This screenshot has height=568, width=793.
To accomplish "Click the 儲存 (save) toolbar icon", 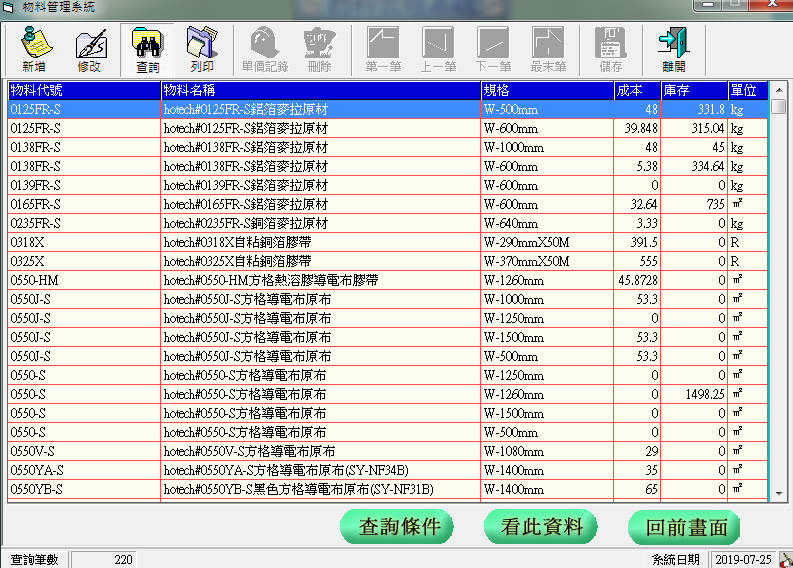I will click(611, 50).
